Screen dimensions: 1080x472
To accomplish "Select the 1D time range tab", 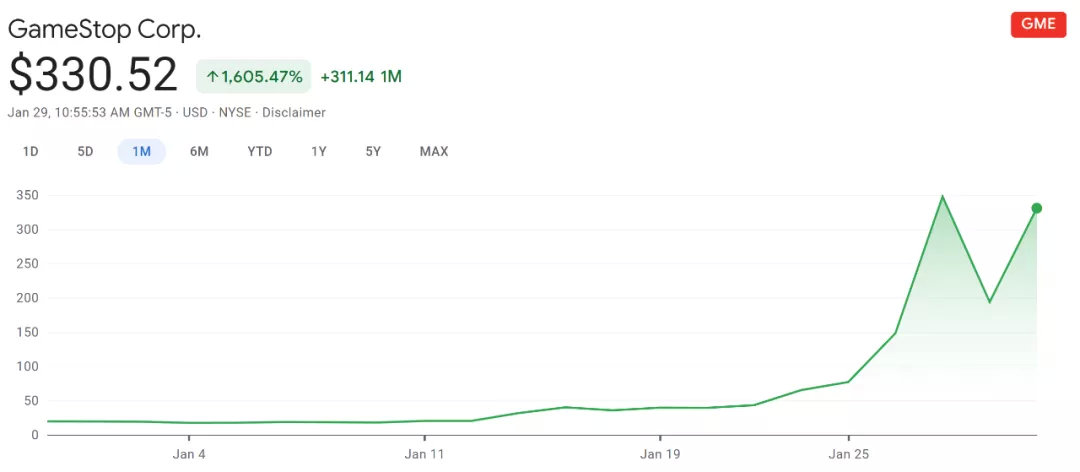I will pyautogui.click(x=30, y=152).
